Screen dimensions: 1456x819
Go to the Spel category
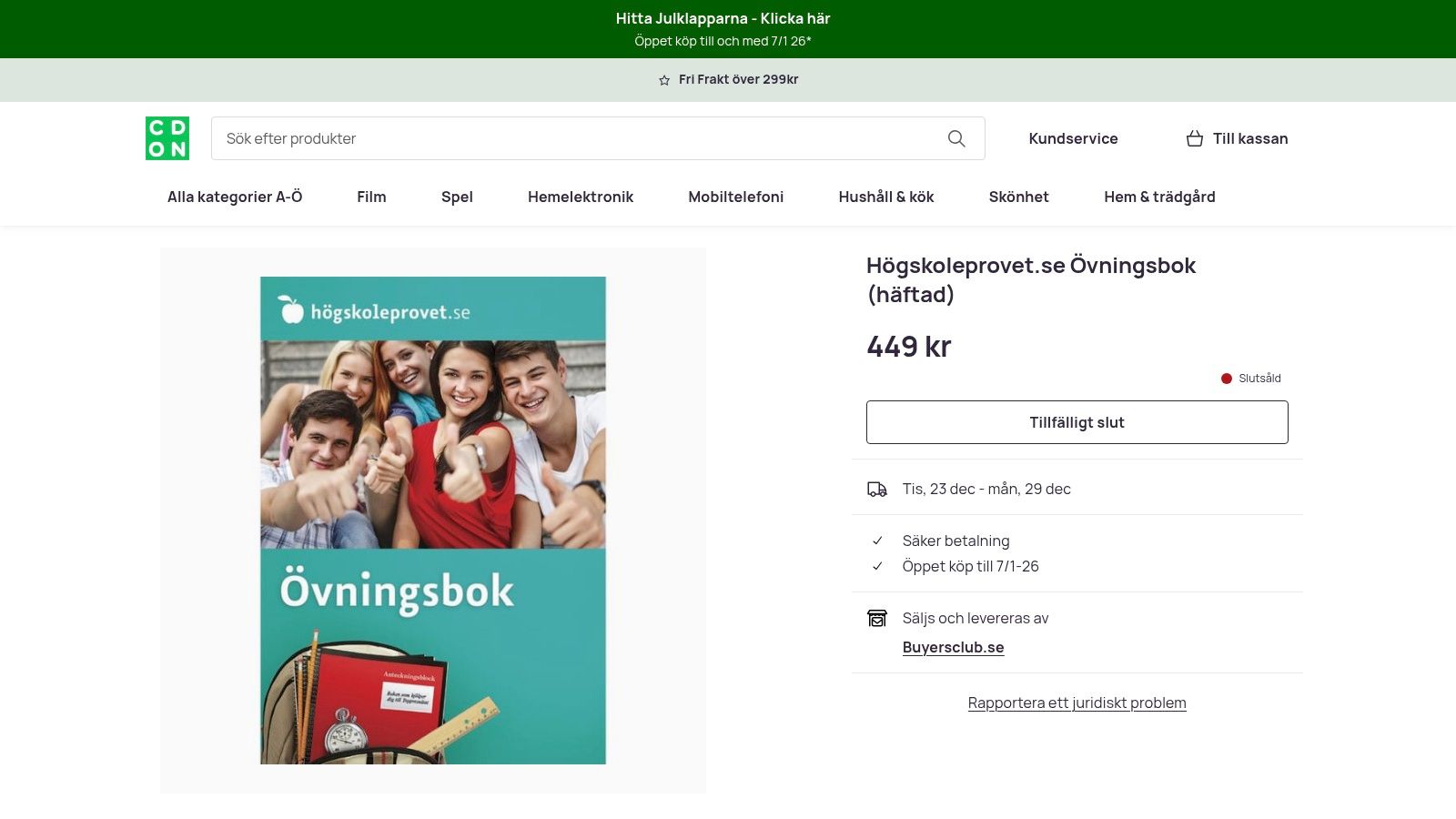click(457, 197)
